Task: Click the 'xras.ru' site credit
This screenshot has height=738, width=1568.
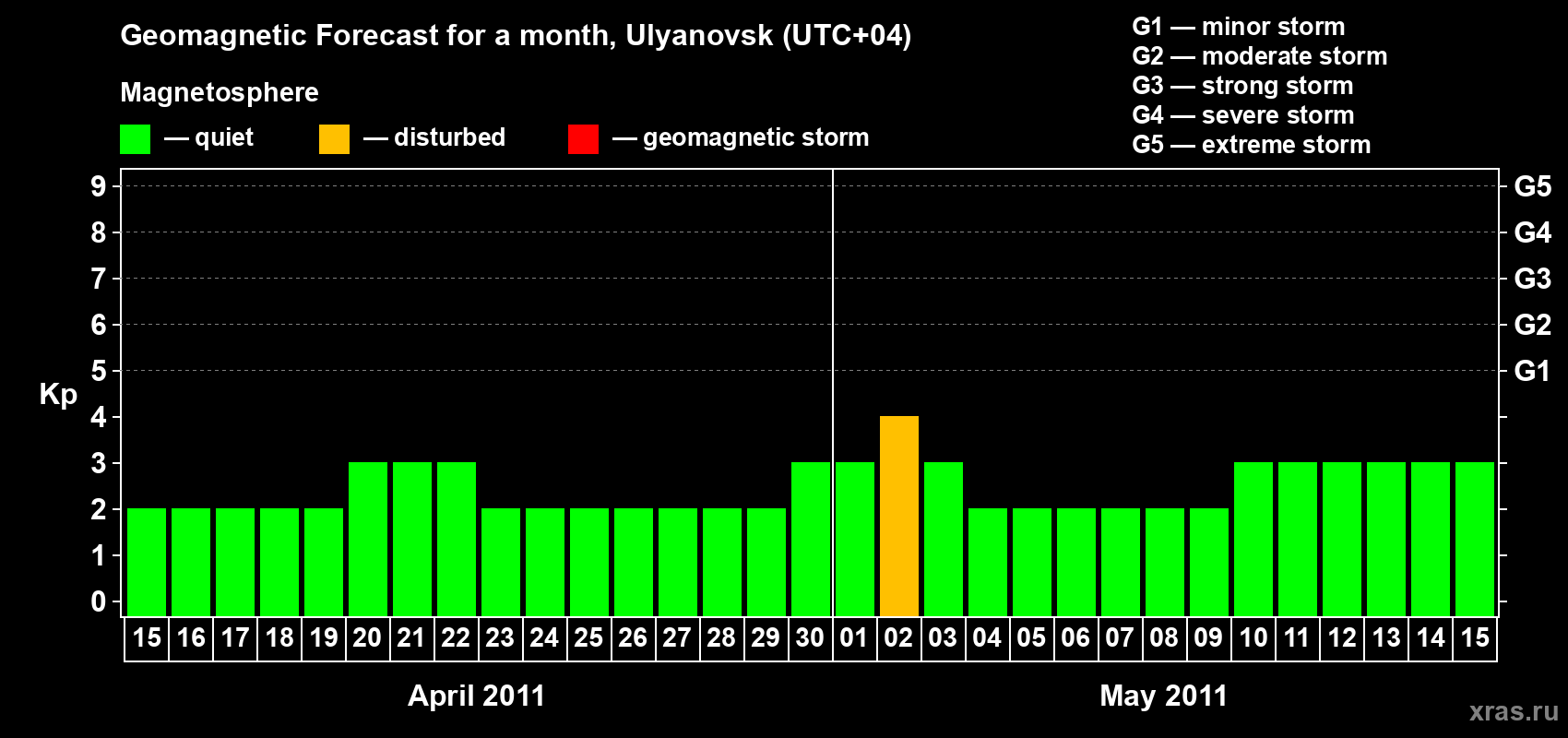Action: (1514, 711)
